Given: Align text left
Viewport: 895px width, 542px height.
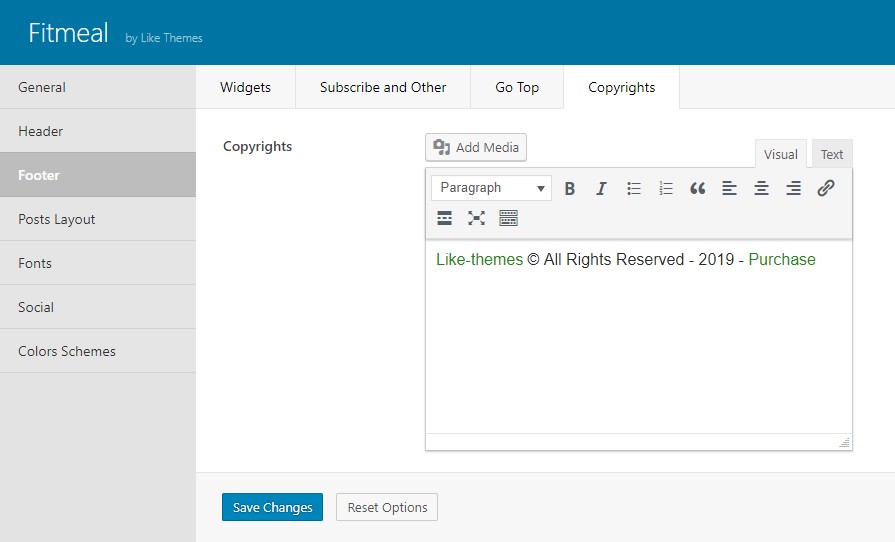Looking at the screenshot, I should click(x=729, y=188).
